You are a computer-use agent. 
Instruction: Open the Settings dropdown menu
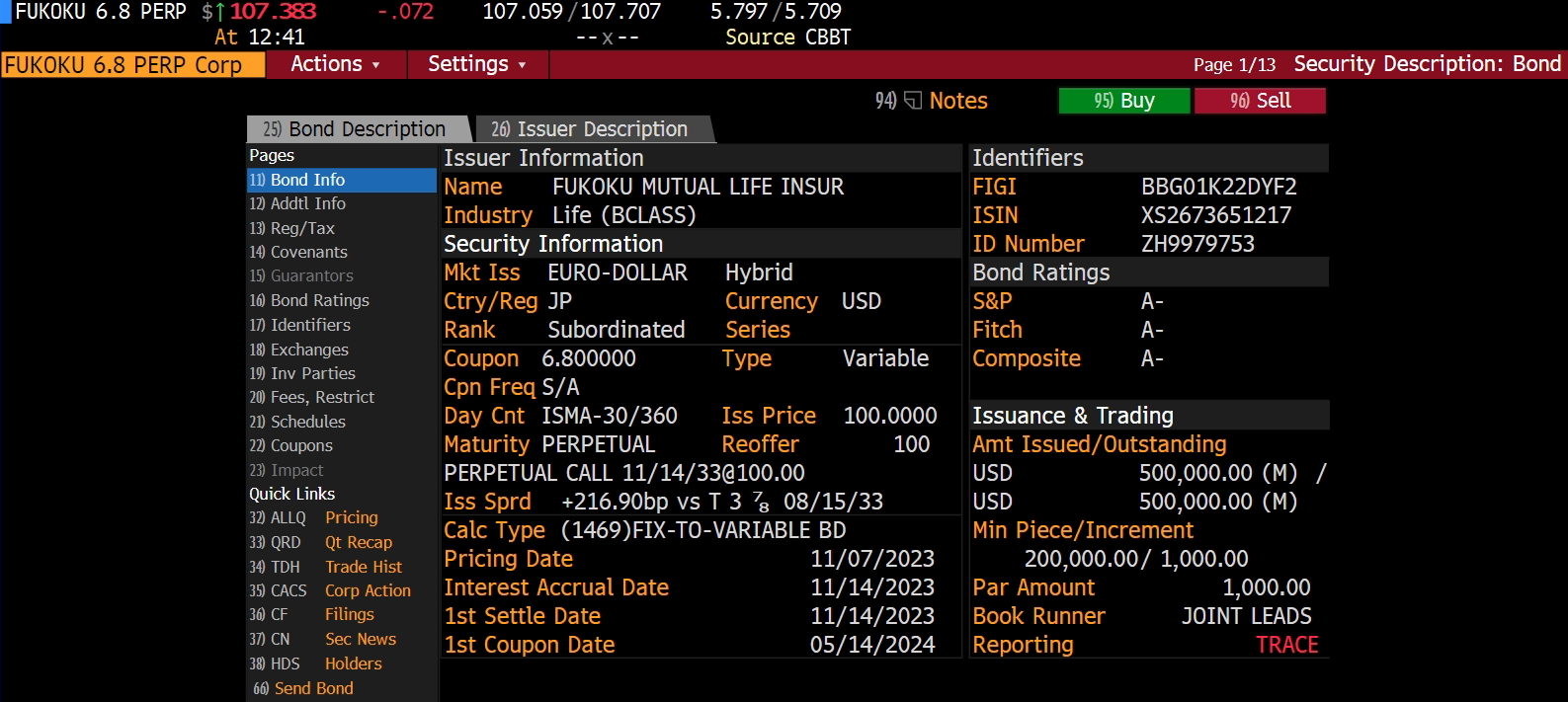(x=477, y=64)
